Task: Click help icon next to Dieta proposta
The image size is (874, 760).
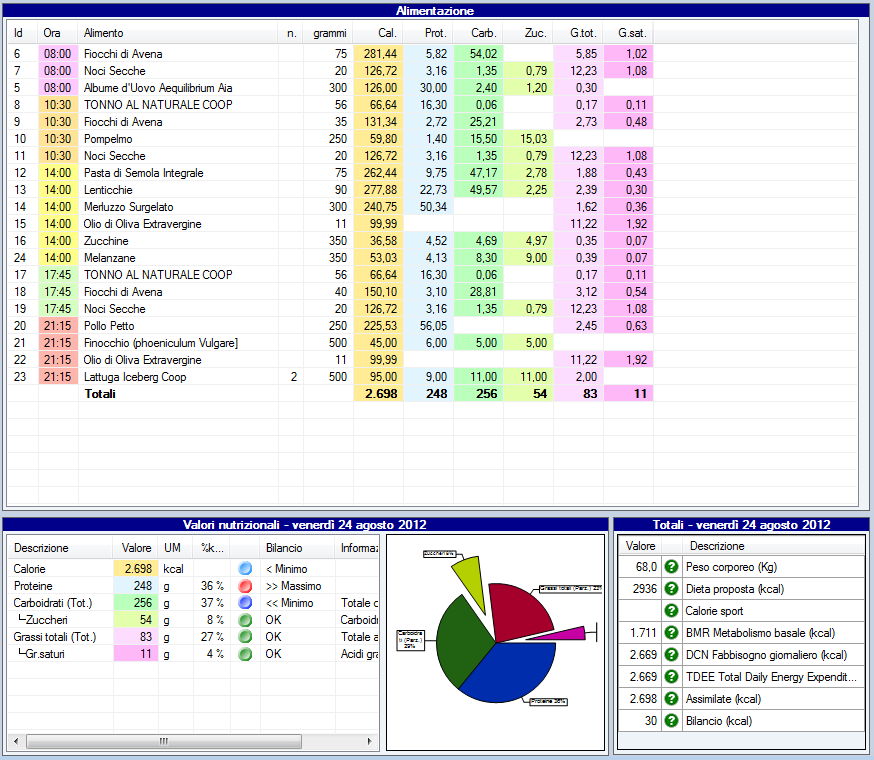Action: click(x=671, y=589)
